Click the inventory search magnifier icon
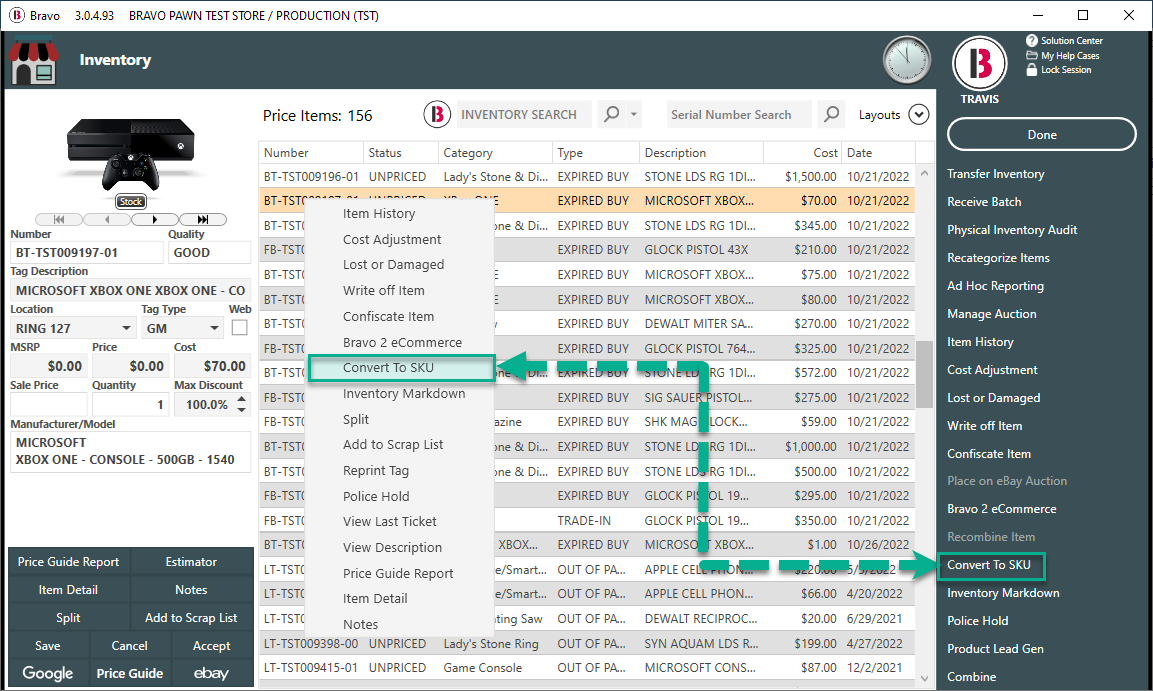Viewport: 1153px width, 691px height. click(x=611, y=115)
